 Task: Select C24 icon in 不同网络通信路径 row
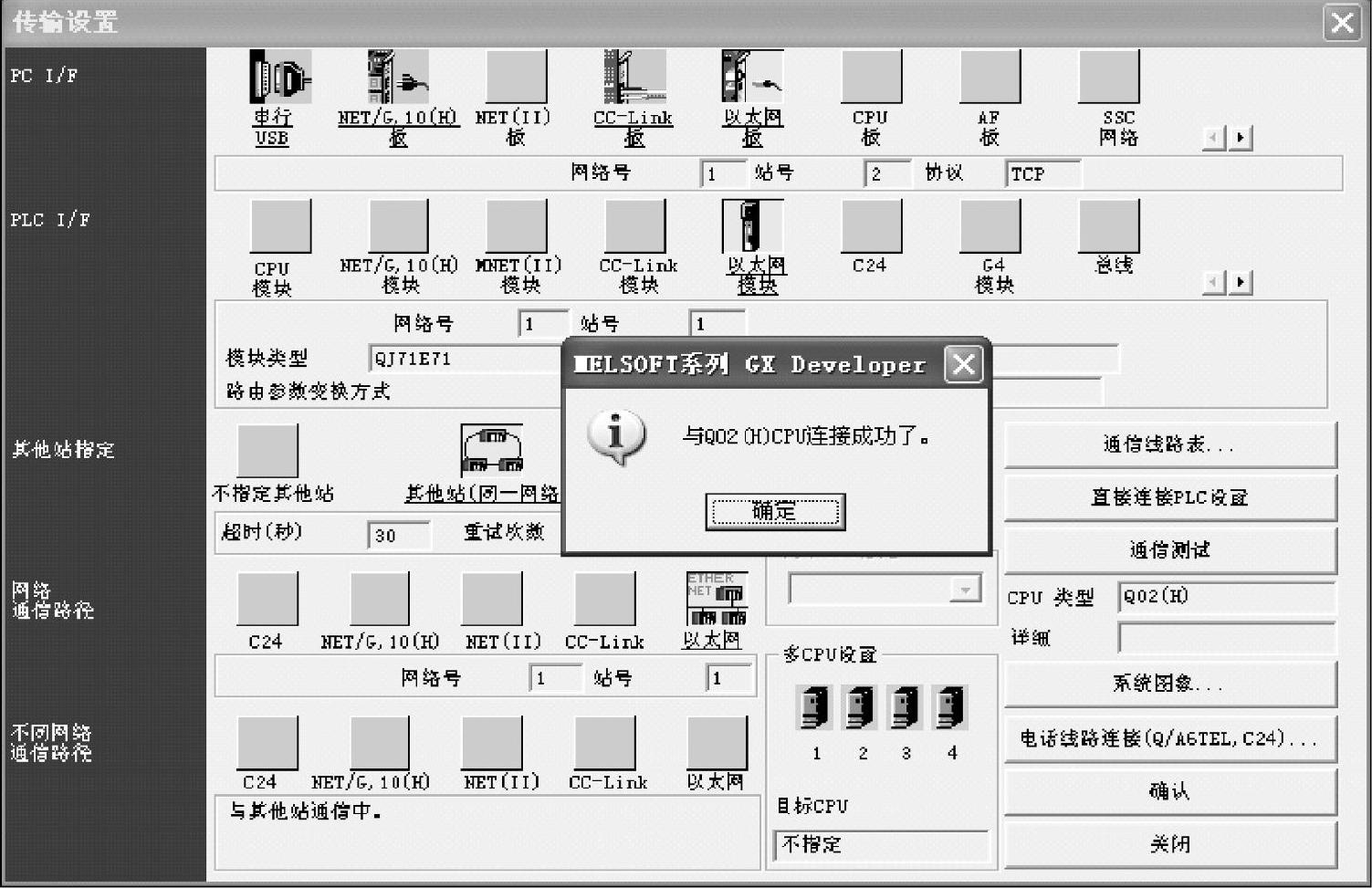(267, 742)
